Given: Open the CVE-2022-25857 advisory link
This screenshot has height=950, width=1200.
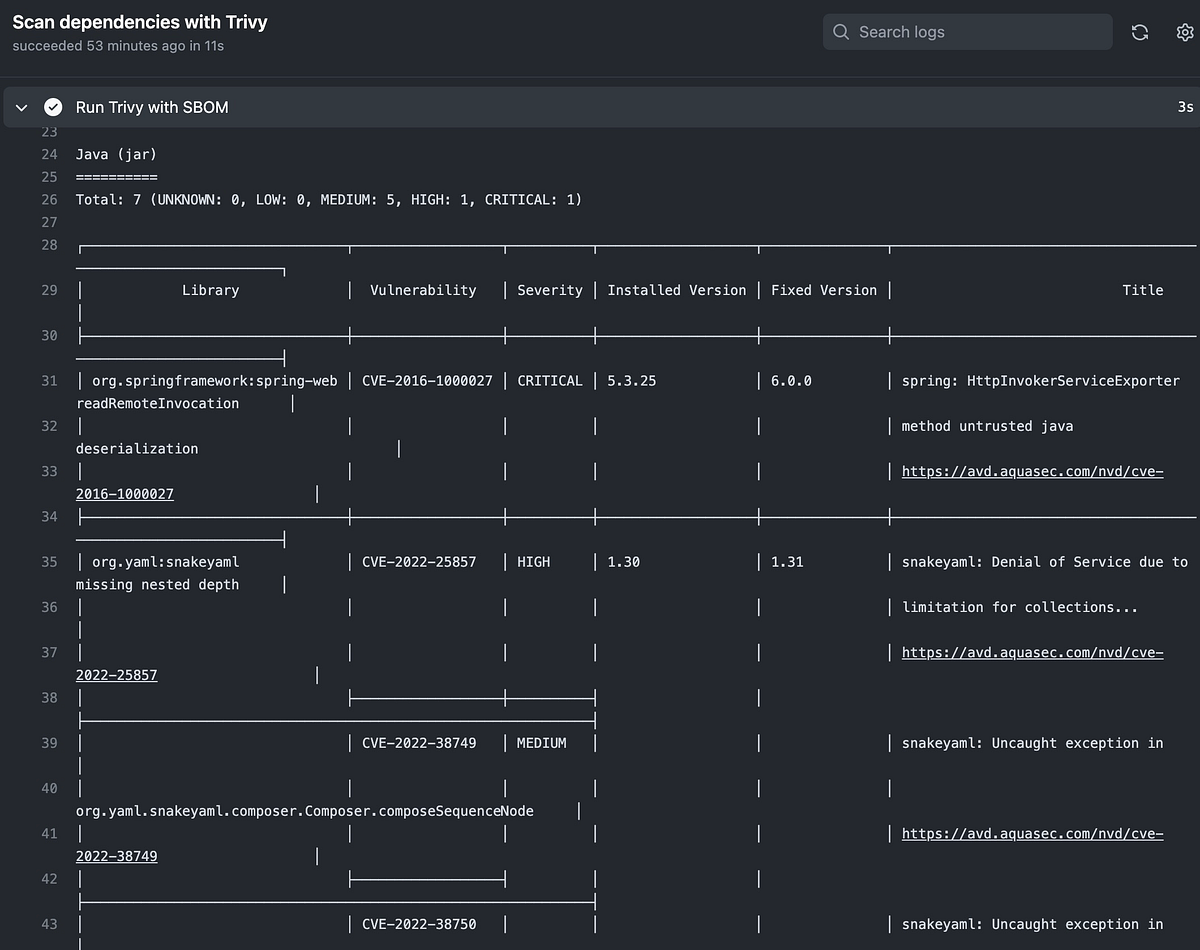Looking at the screenshot, I should 1032,652.
